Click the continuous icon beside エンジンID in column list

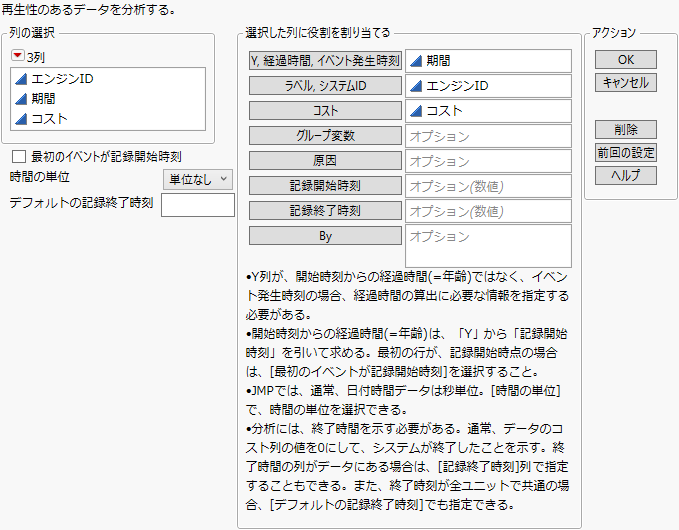21,79
